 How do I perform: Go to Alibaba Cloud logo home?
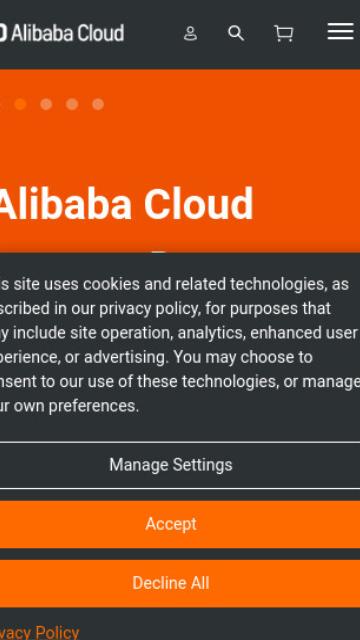click(x=61, y=33)
